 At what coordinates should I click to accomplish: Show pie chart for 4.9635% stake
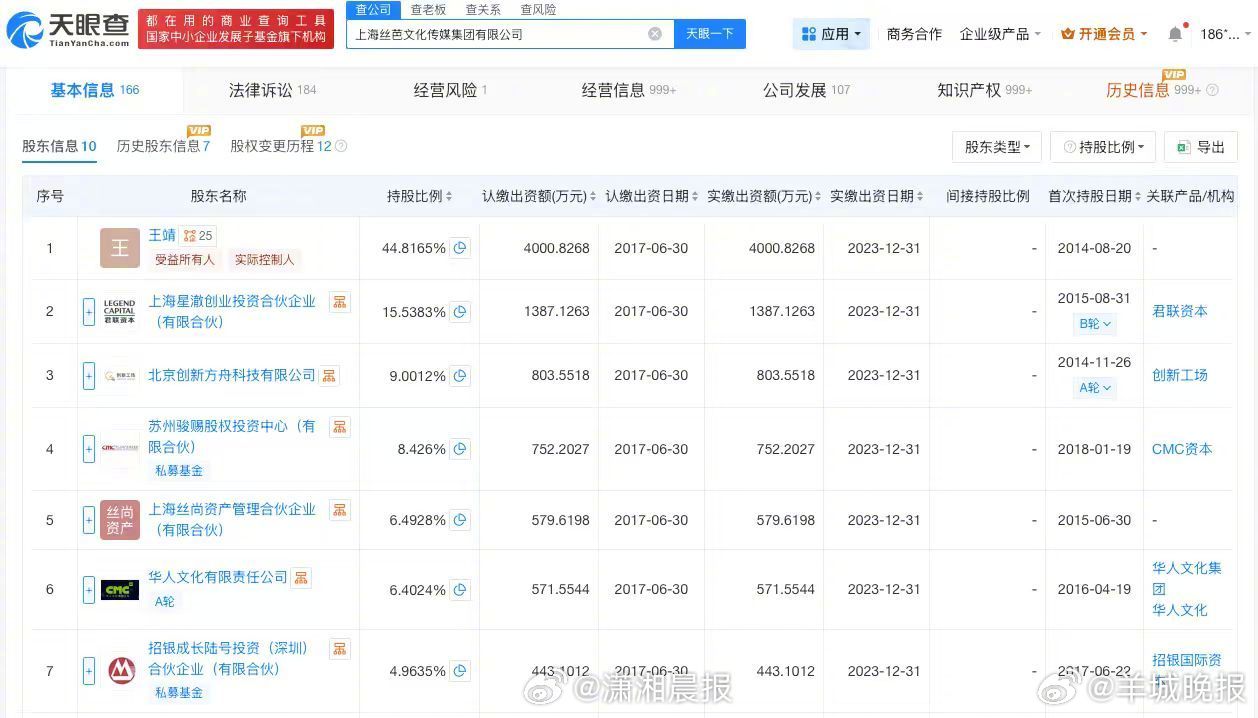[460, 671]
